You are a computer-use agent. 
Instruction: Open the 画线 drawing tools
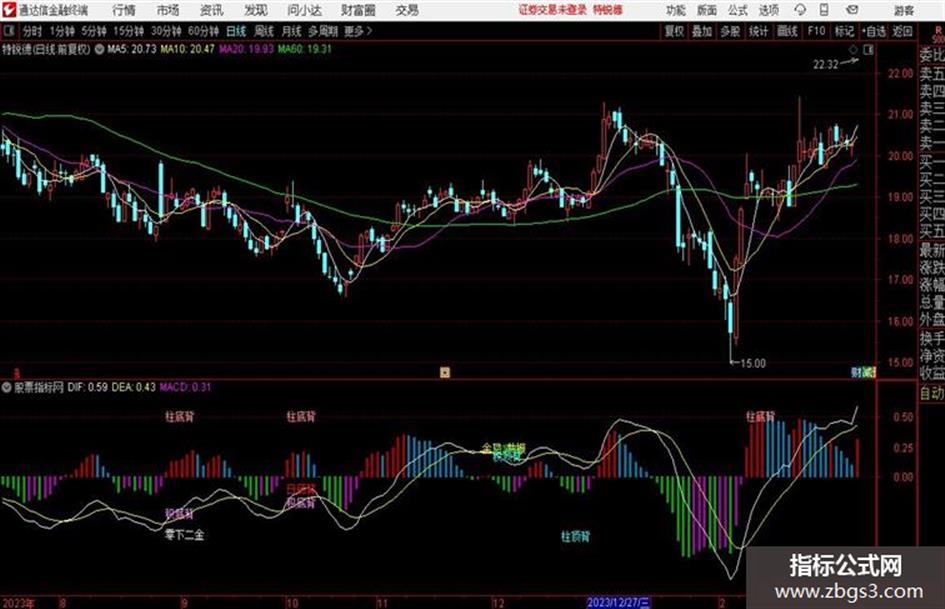[x=787, y=31]
